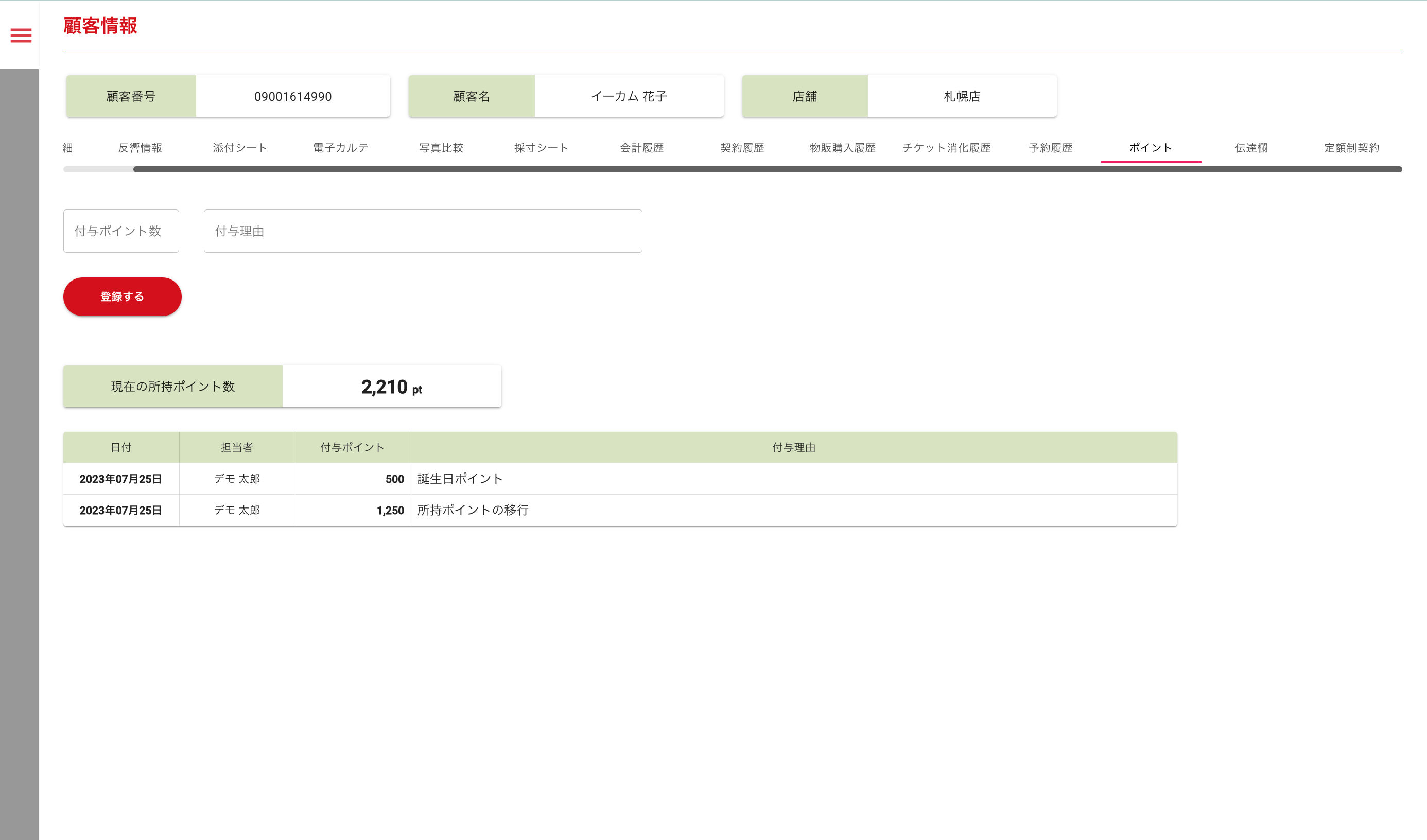Select the 誕生日ポイント history row
The image size is (1427, 840).
[x=619, y=479]
